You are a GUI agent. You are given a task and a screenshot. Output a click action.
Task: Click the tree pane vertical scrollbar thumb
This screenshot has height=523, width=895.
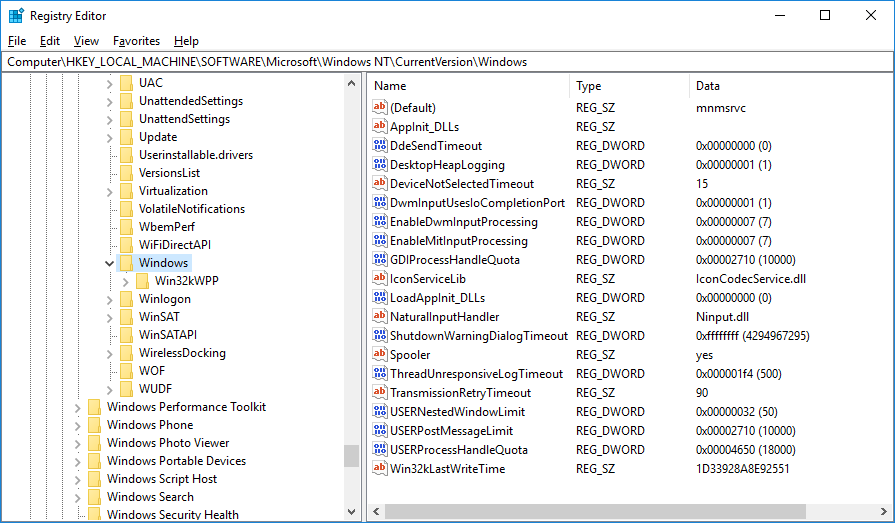[352, 456]
